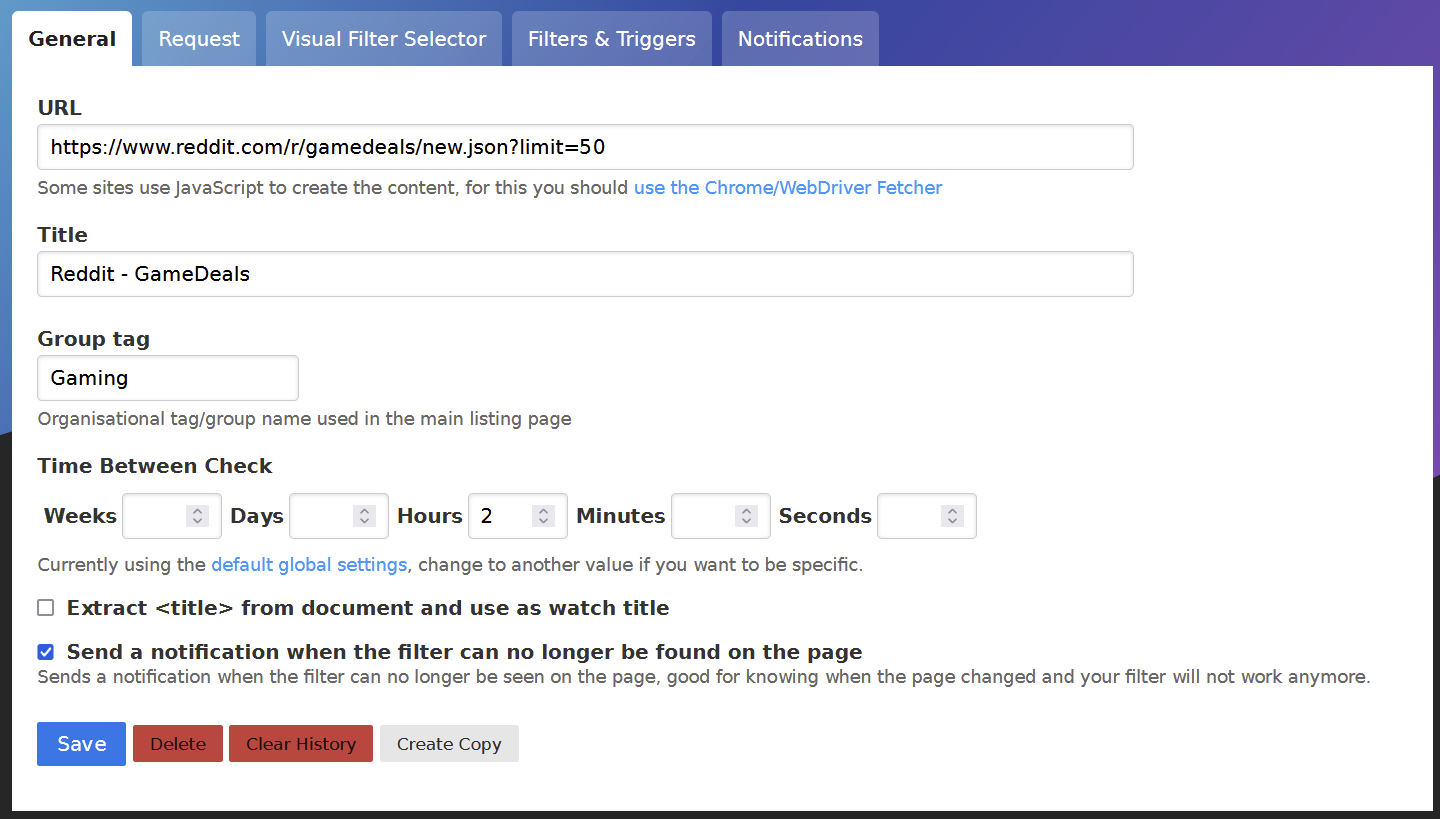This screenshot has height=819, width=1440.
Task: Click the 'Time Between Check' heading
Action: [x=155, y=466]
